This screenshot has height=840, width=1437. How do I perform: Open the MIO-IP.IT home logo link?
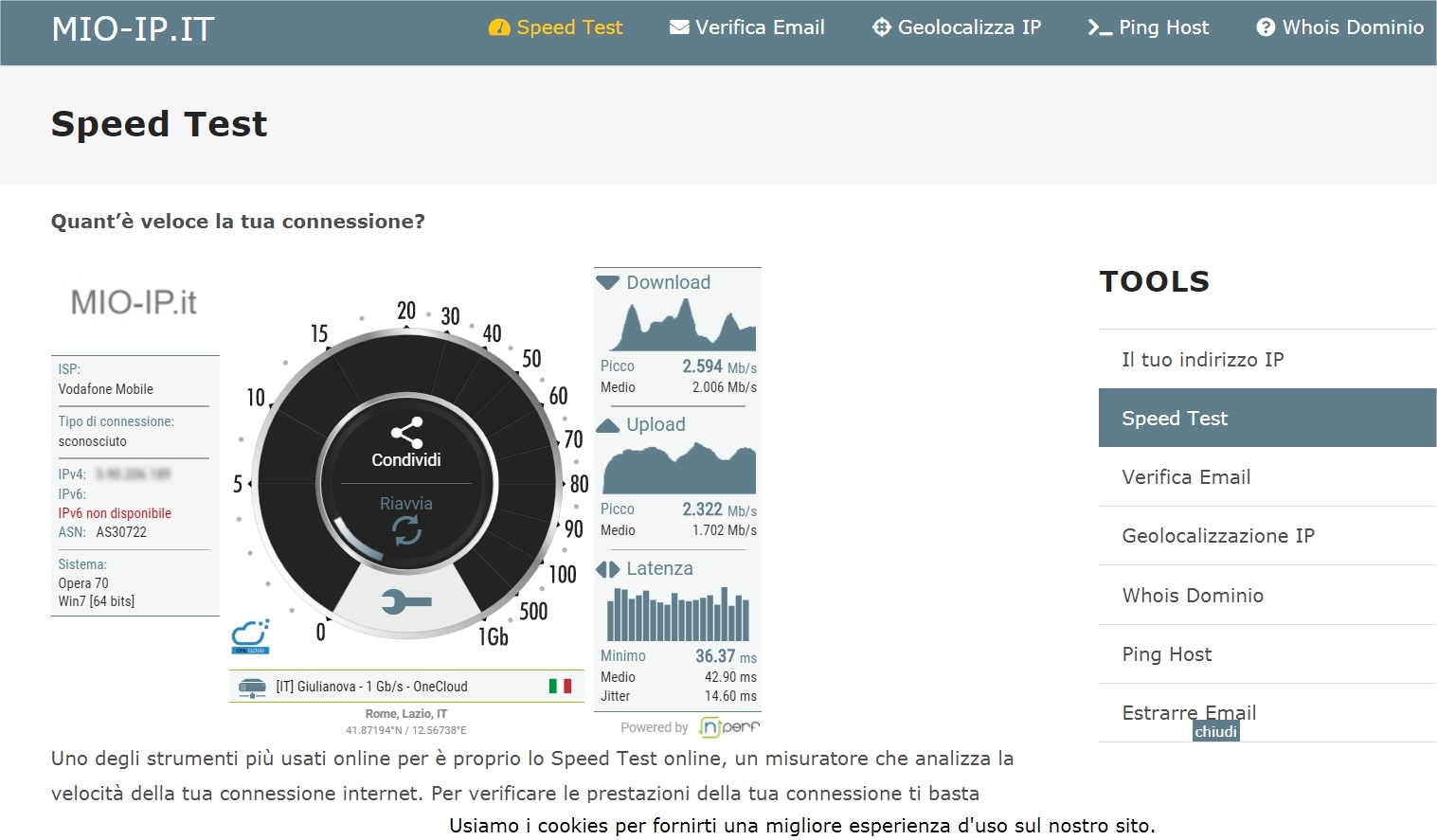tap(134, 29)
